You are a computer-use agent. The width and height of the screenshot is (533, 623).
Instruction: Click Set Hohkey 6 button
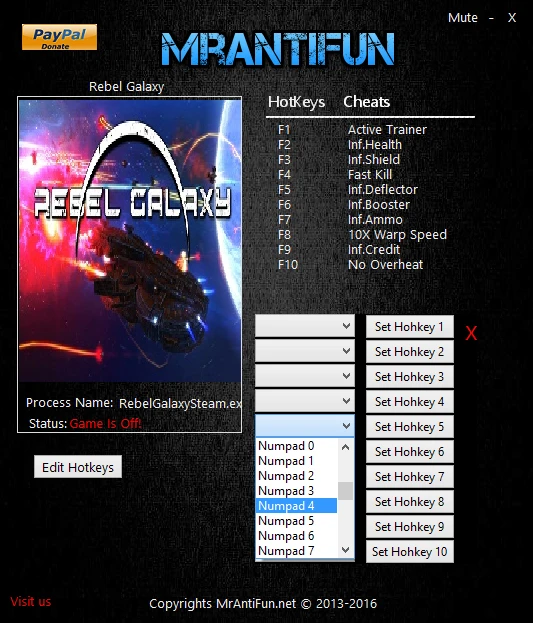409,452
